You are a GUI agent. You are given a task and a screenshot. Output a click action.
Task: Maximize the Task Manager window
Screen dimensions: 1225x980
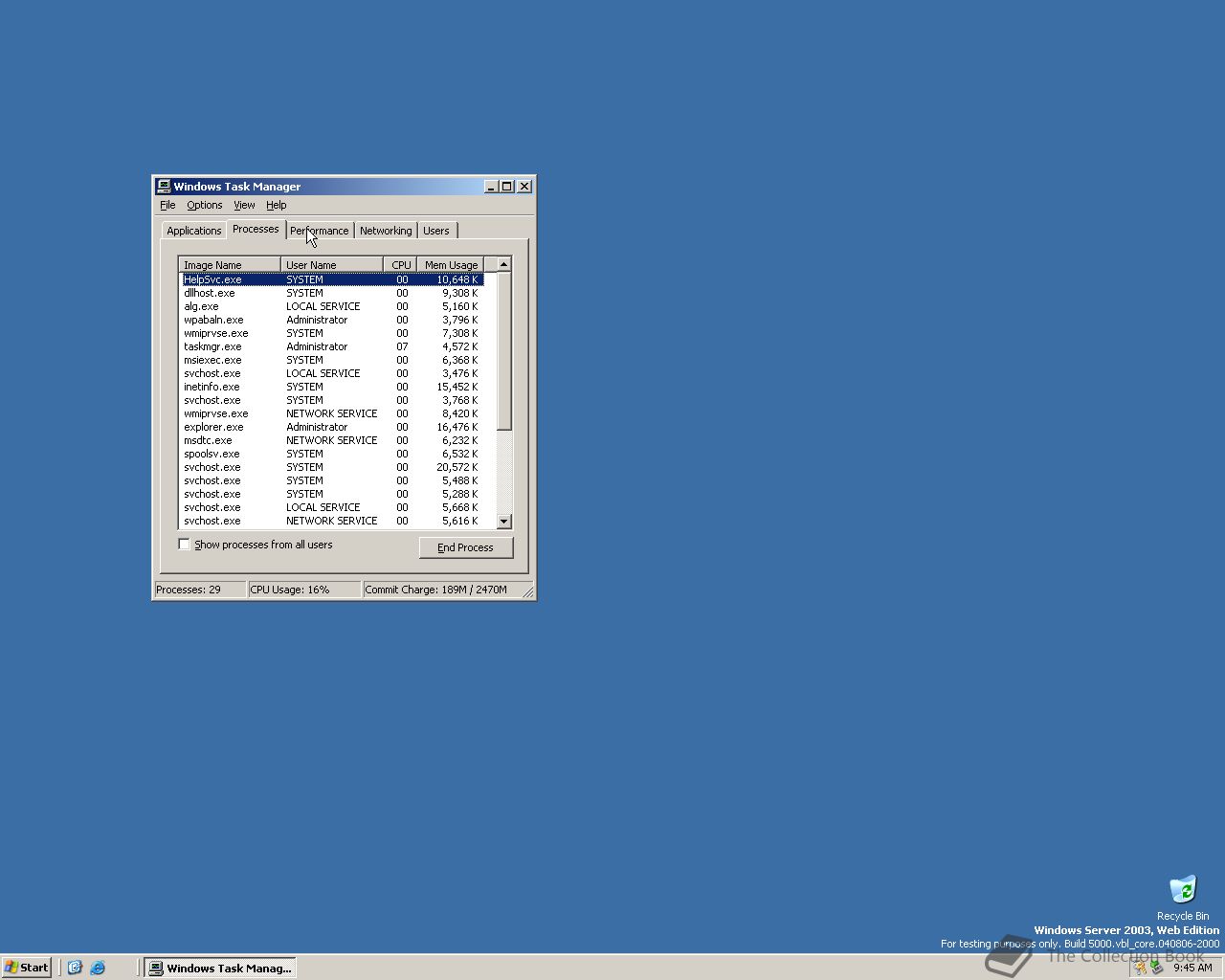(x=507, y=187)
